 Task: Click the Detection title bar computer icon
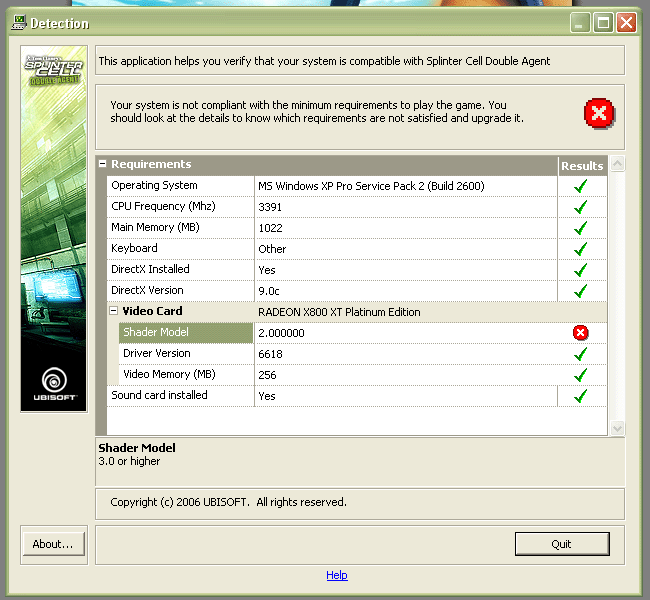pyautogui.click(x=19, y=23)
